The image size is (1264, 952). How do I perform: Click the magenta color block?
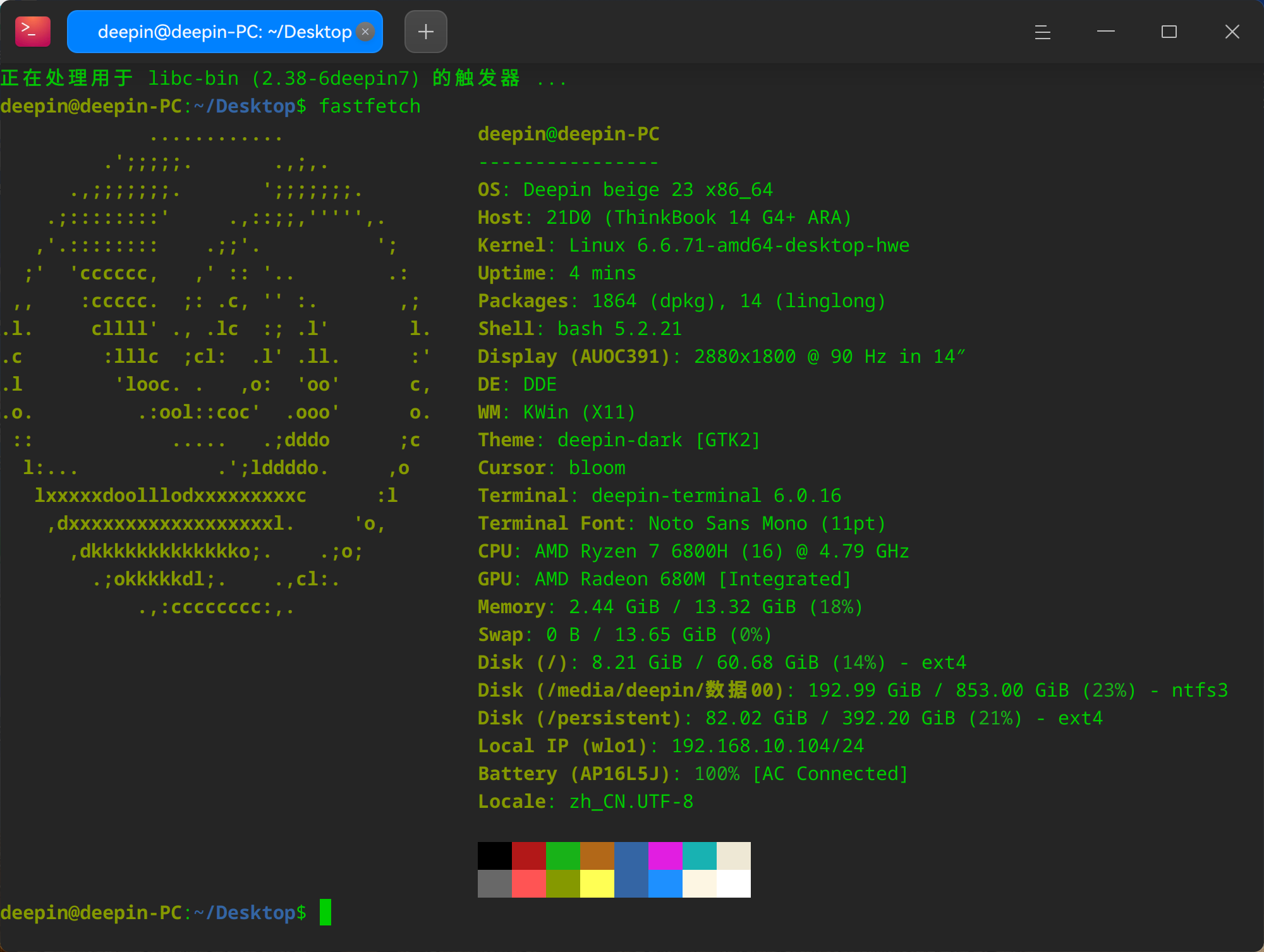coord(665,856)
